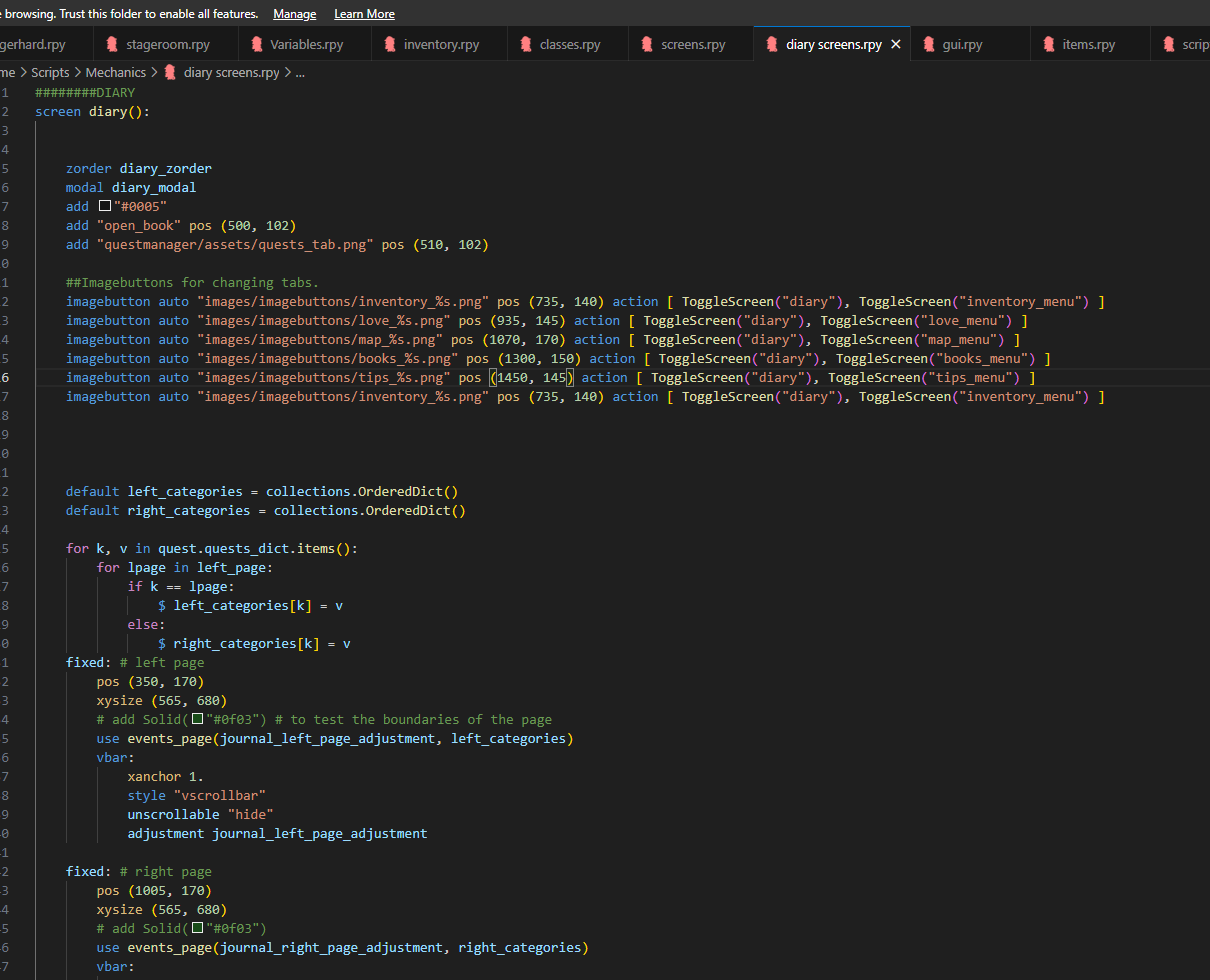Expand the Mechanics breadcrumb folder
This screenshot has height=980, width=1210.
point(115,73)
